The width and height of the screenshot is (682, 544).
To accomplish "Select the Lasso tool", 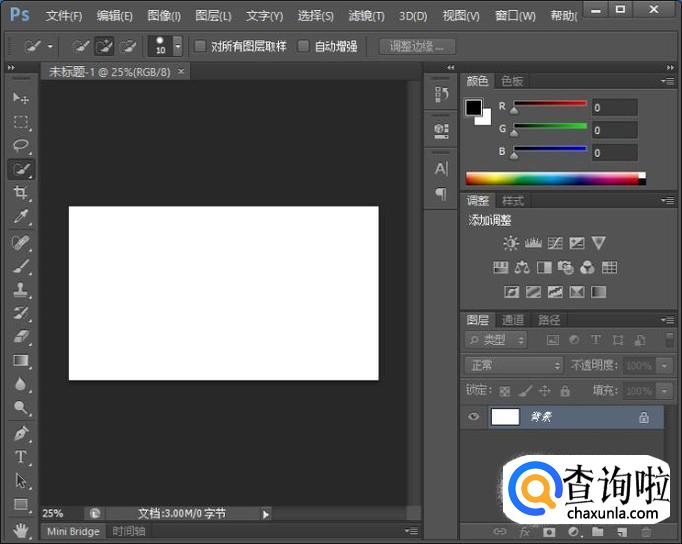I will (21, 146).
